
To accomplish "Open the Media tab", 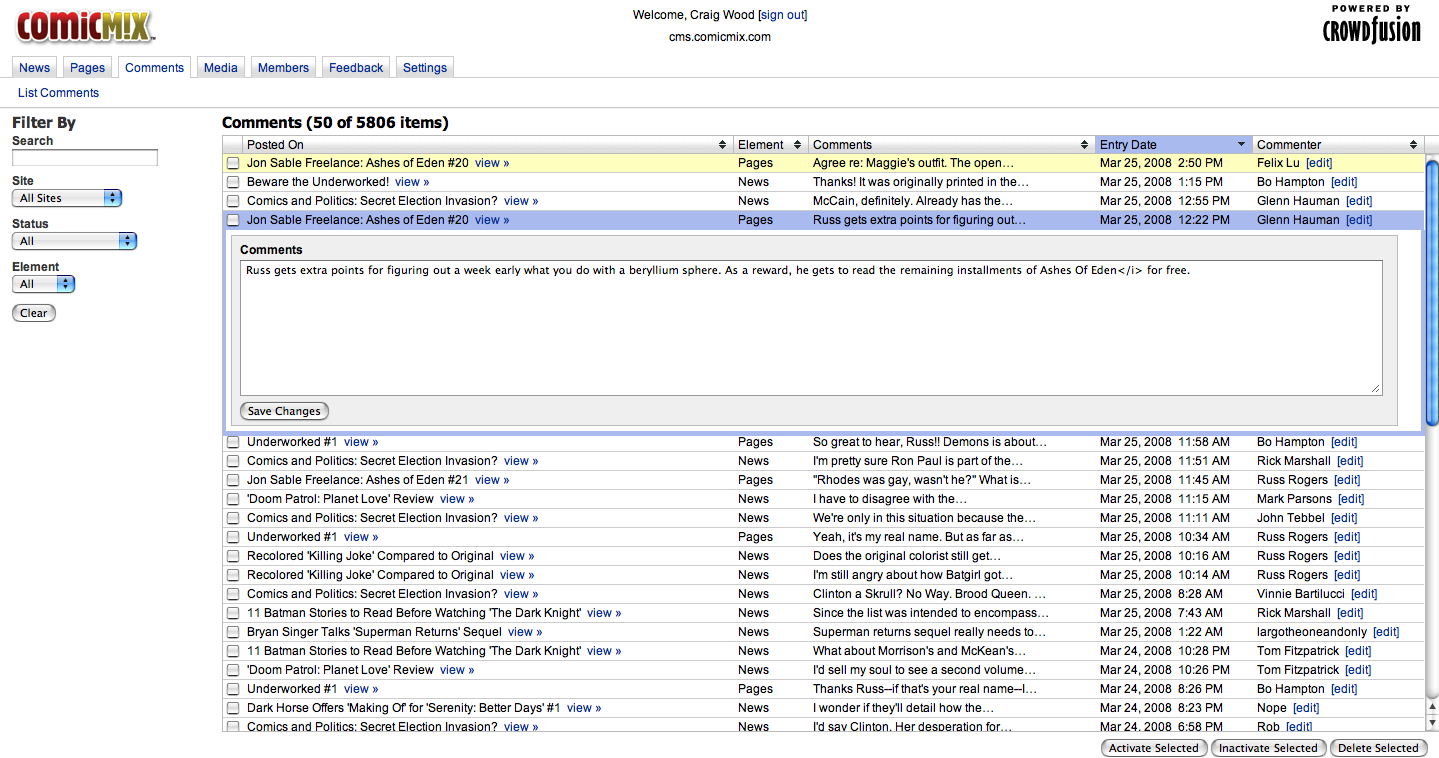I will (x=221, y=67).
